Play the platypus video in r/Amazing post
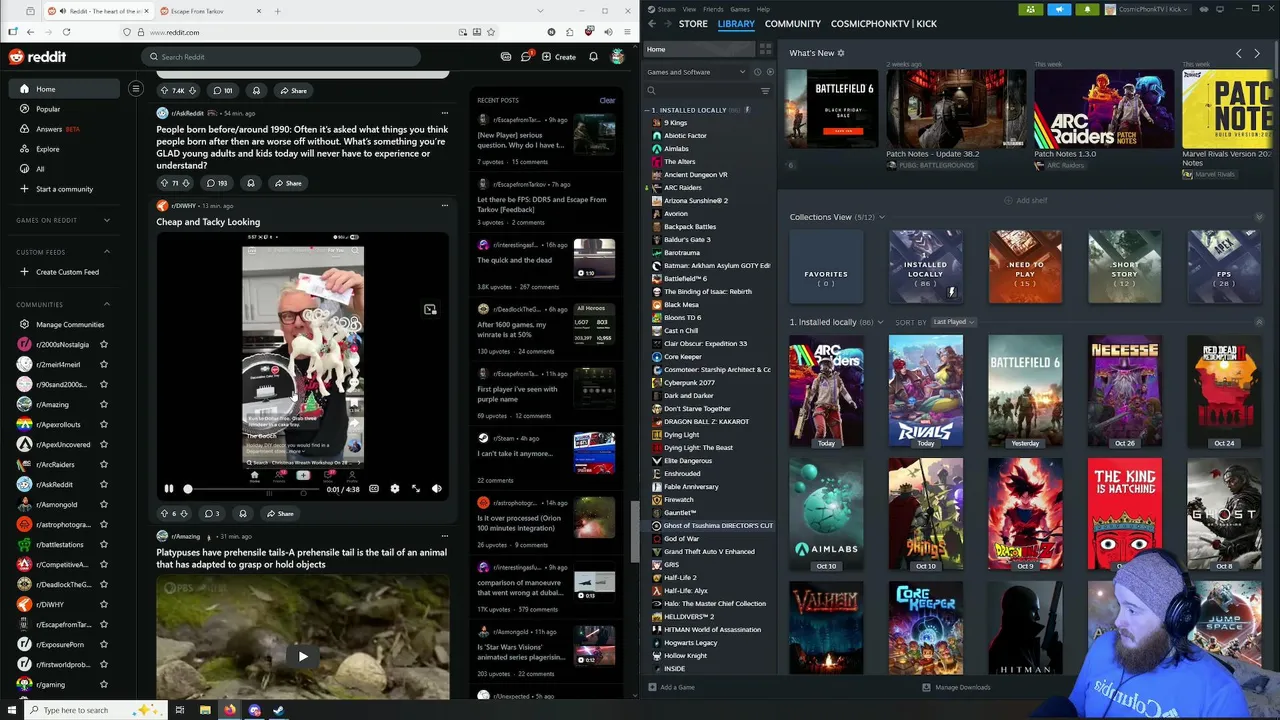1280x720 pixels. [303, 656]
